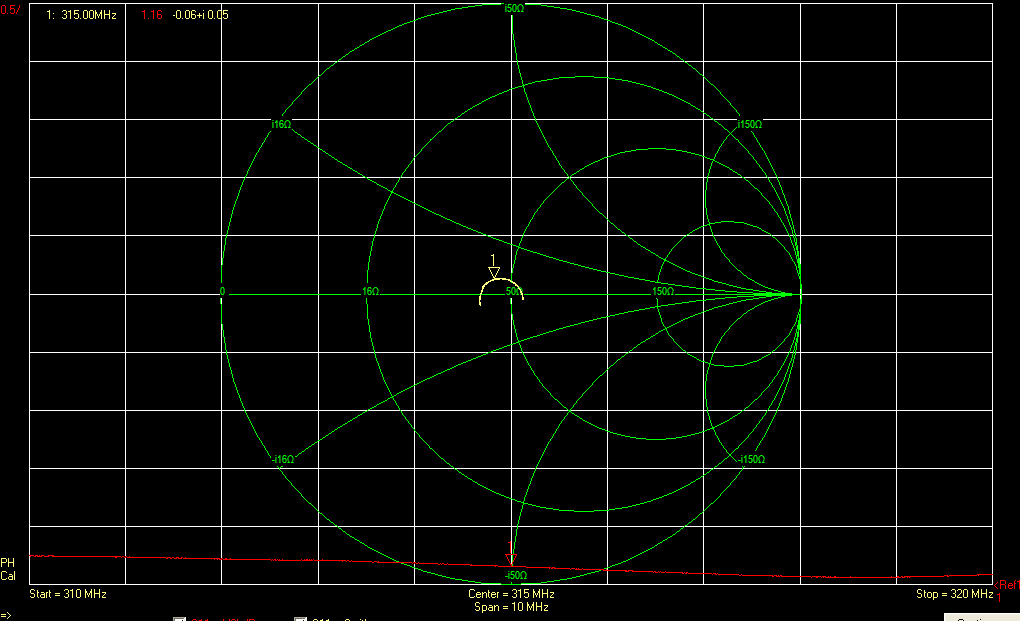The width and height of the screenshot is (1020, 621).
Task: Click the i16Ω reactance label
Action: pos(281,124)
